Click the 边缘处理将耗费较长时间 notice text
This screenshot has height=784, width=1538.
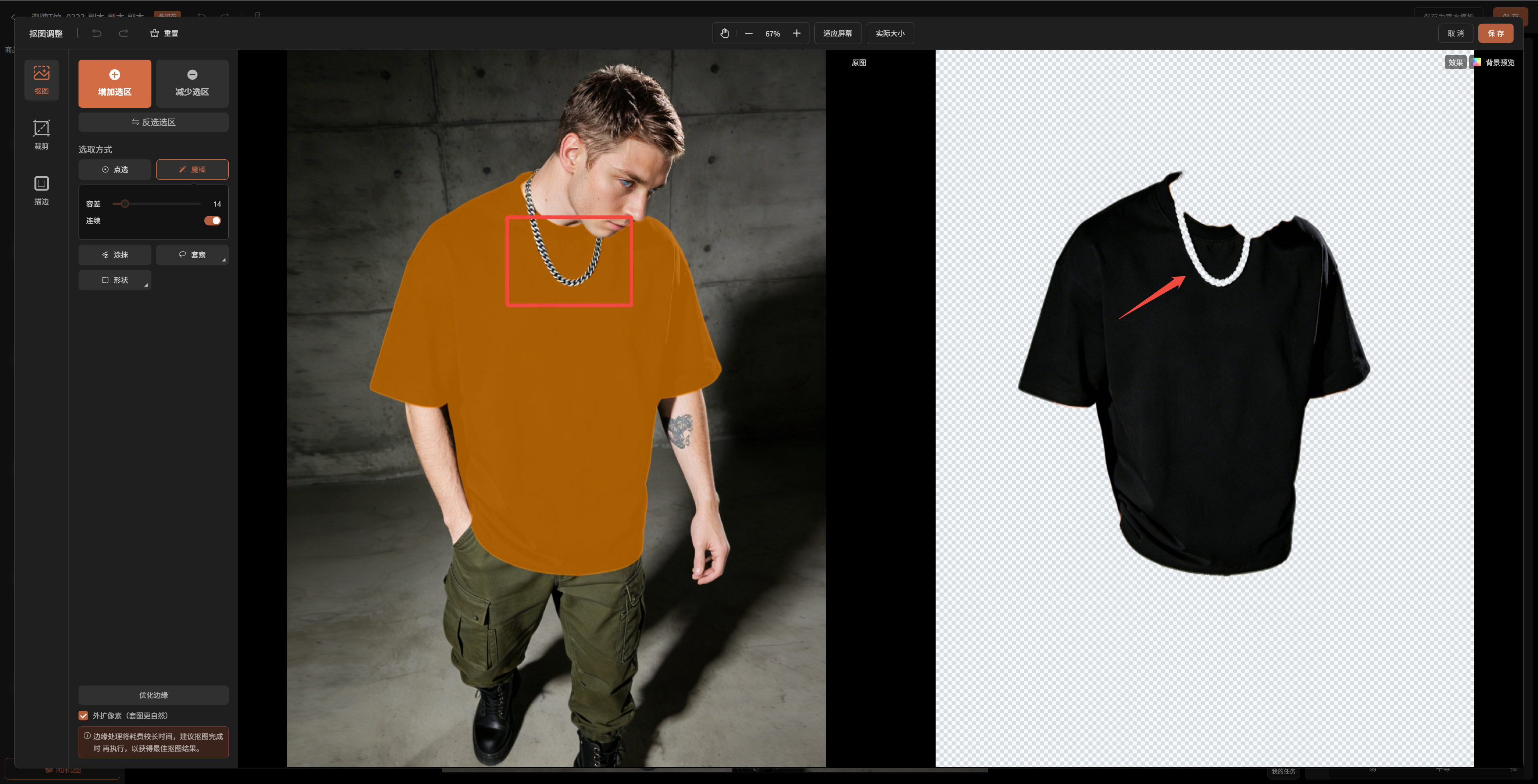pyautogui.click(x=158, y=742)
